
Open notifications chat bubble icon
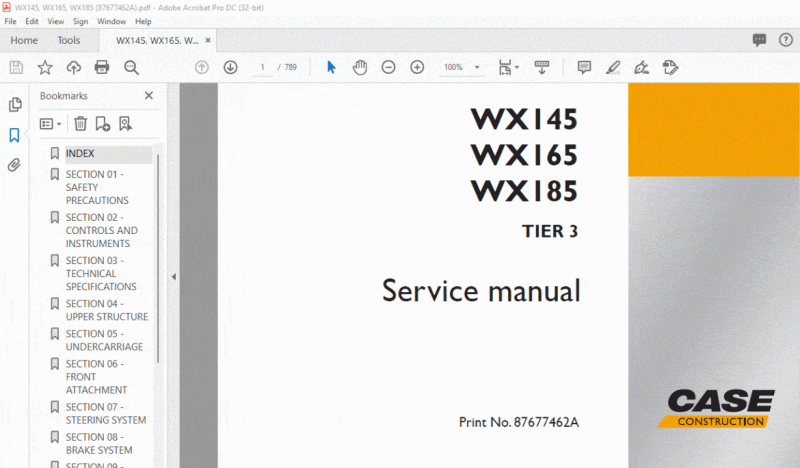point(759,40)
